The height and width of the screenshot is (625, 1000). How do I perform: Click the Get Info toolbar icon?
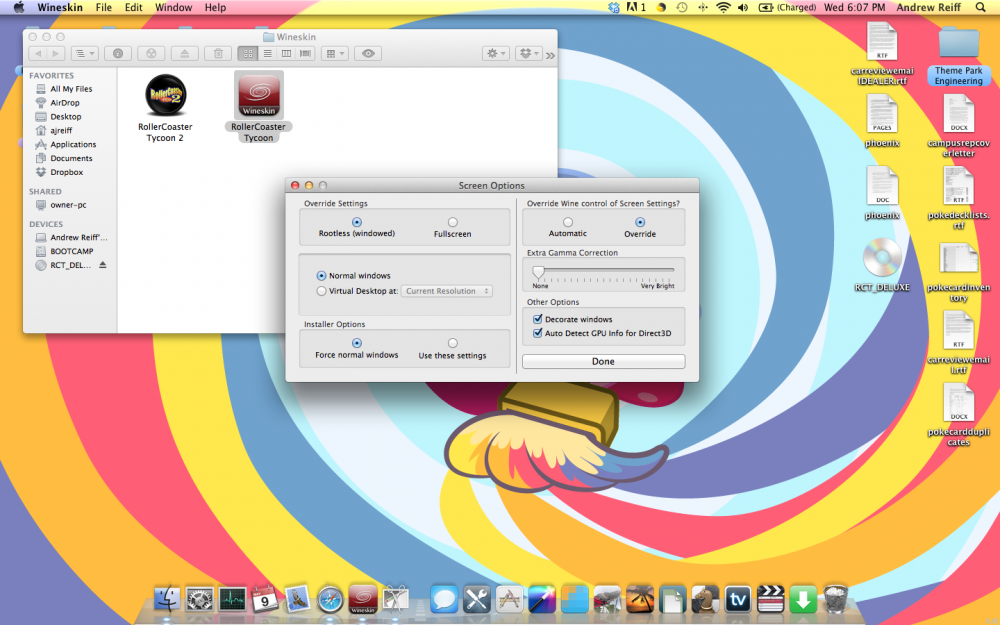118,53
